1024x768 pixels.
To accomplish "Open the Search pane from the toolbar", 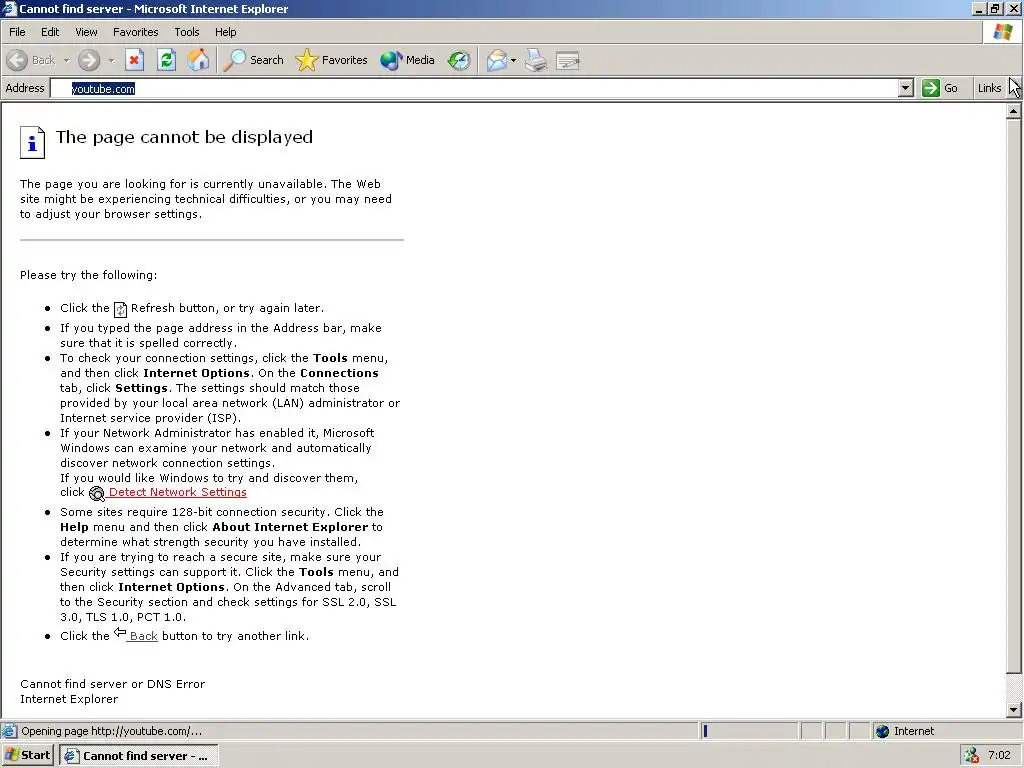I will point(253,60).
